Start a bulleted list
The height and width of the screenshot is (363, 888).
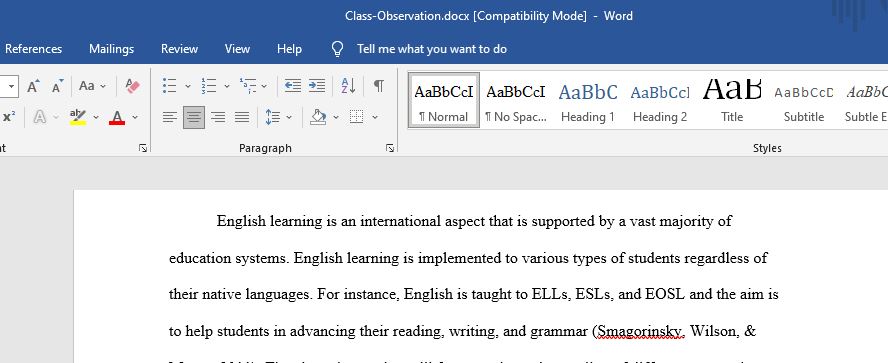click(169, 86)
